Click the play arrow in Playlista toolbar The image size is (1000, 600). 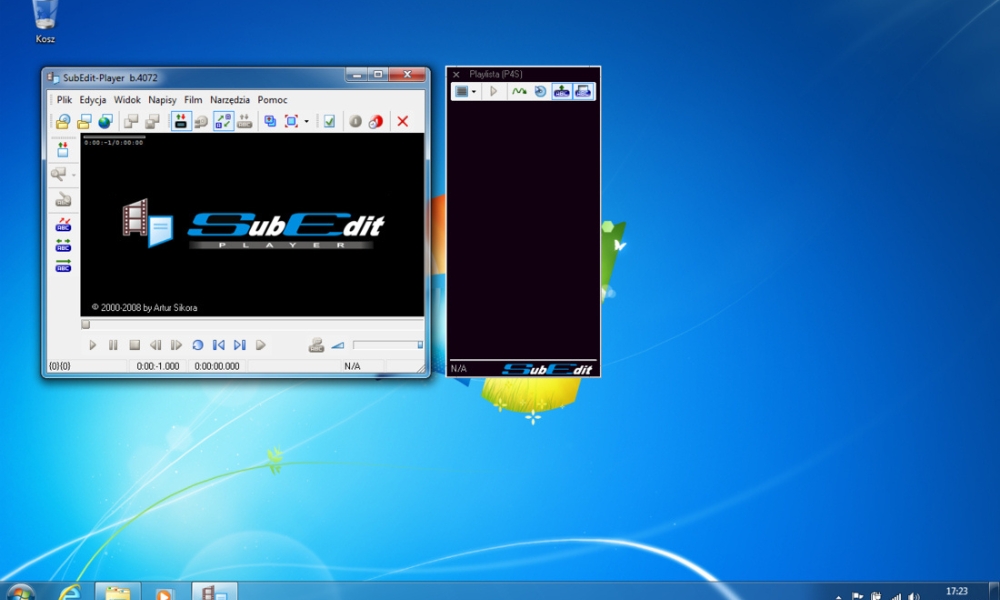point(494,91)
